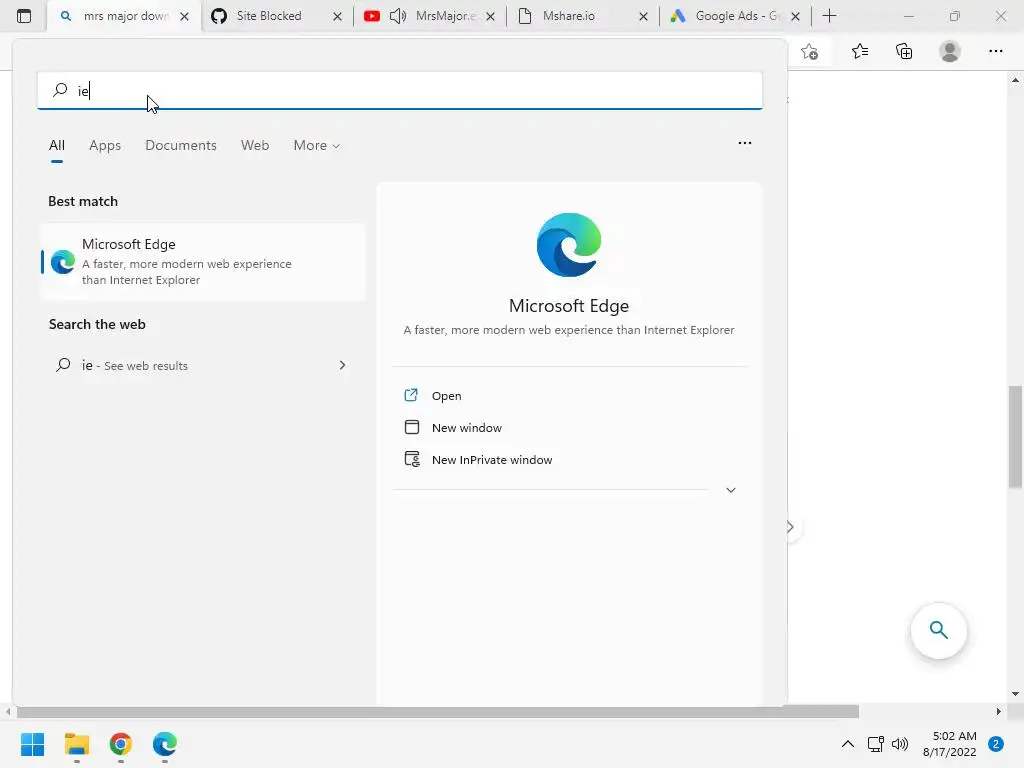The image size is (1024, 768).
Task: Expand more actions chevron in preview pane
Action: (731, 490)
